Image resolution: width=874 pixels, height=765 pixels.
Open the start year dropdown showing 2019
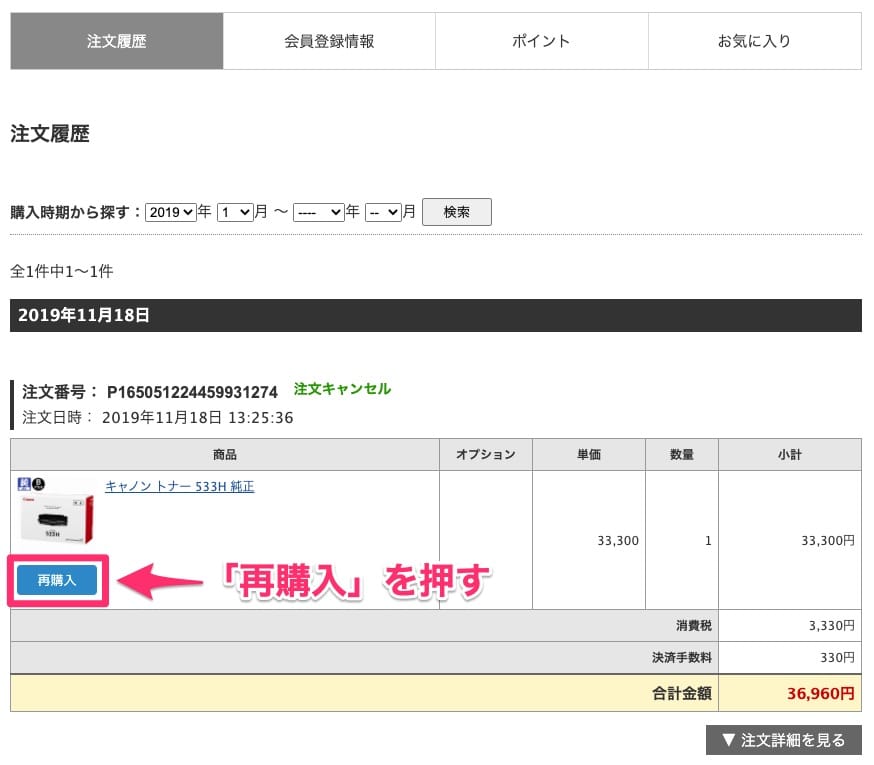[x=170, y=212]
